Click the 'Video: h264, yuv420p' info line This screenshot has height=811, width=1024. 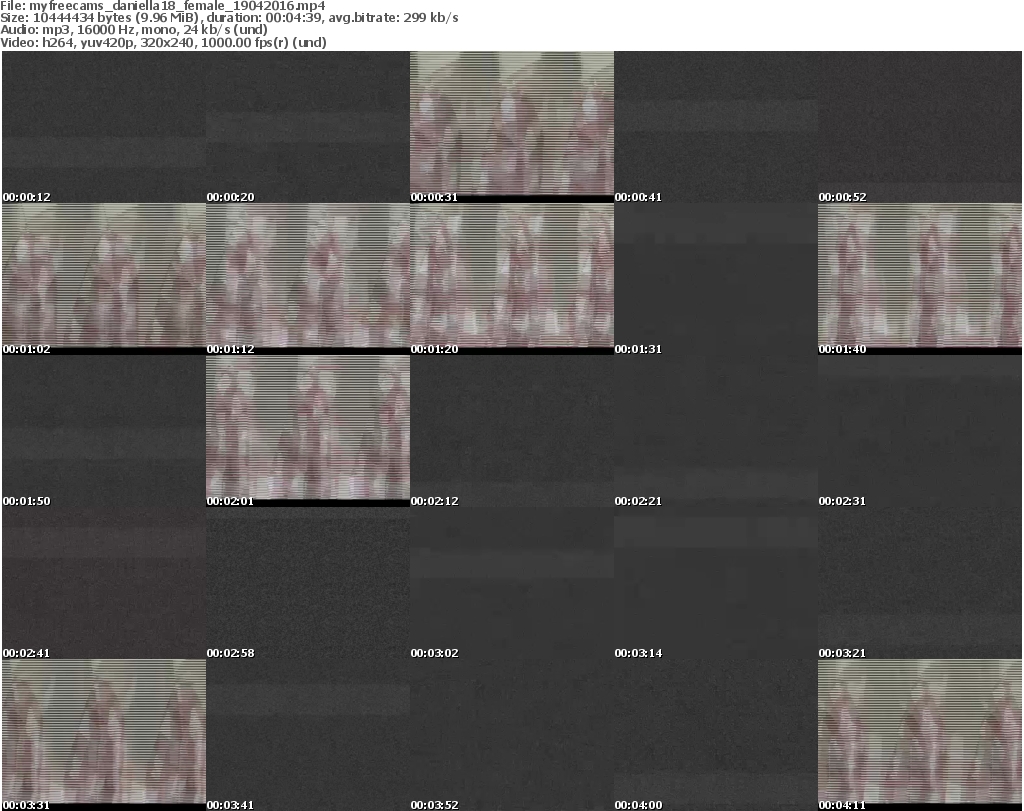[163, 42]
